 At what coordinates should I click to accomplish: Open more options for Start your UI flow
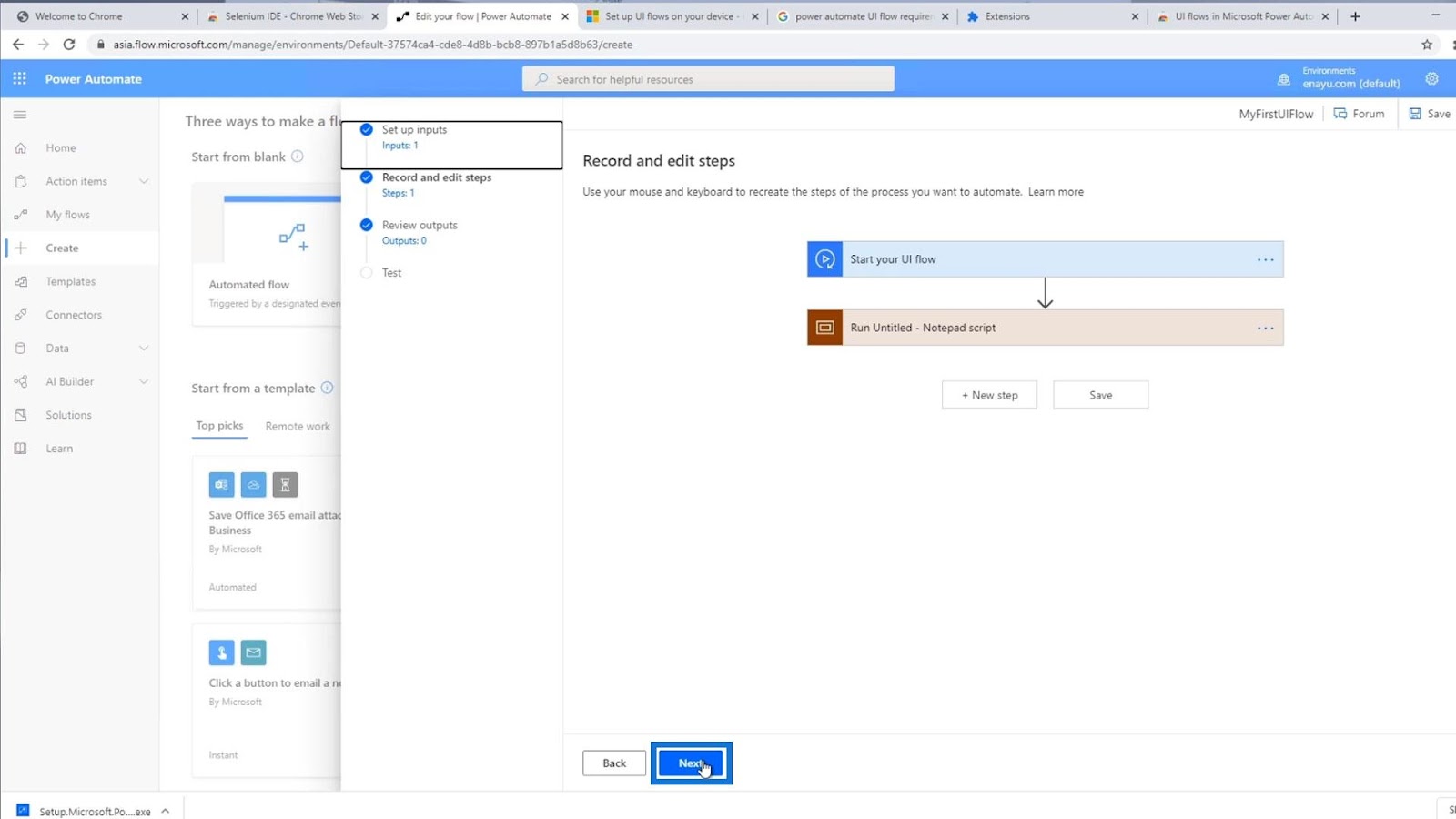coord(1265,259)
